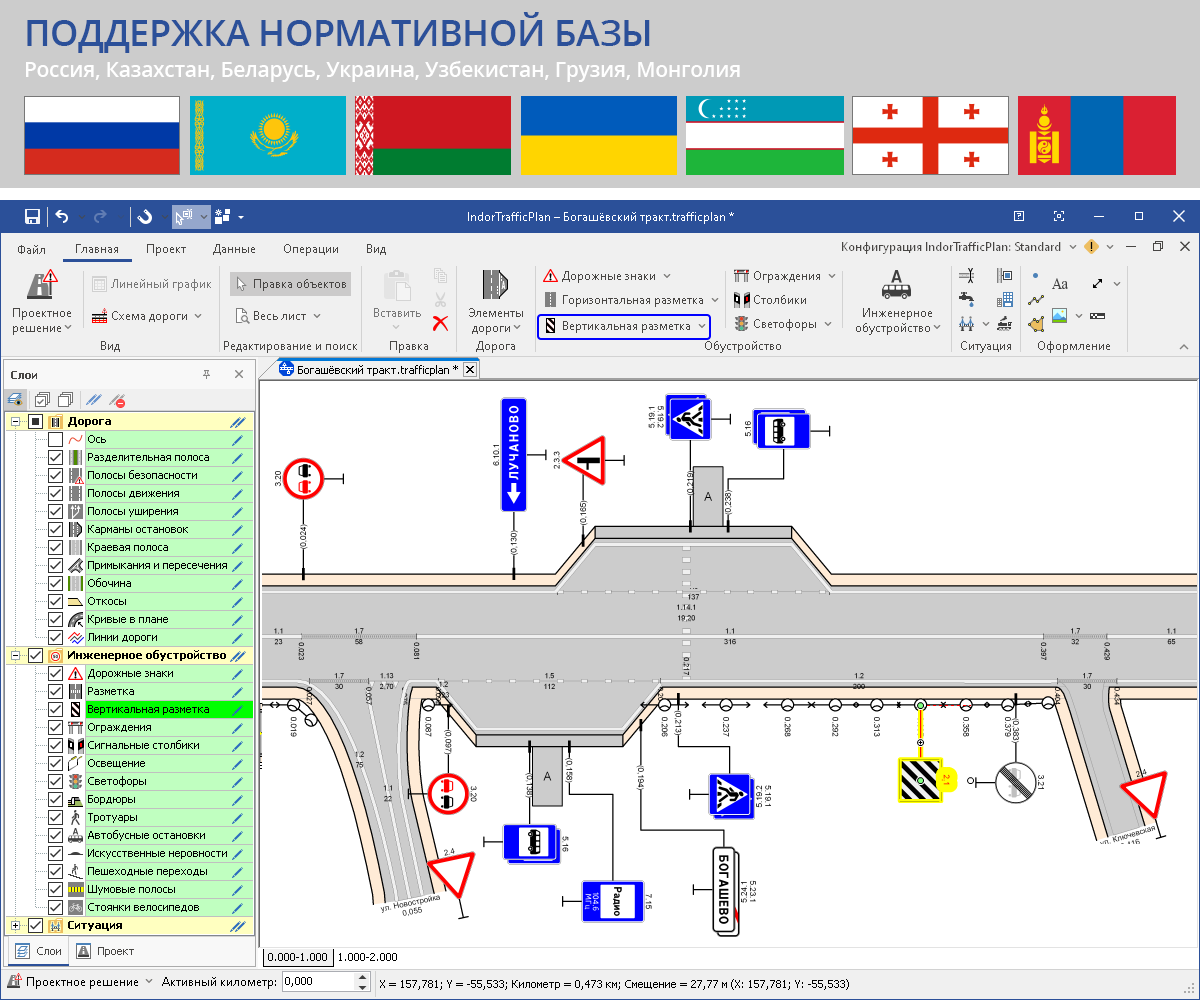
Task: Switch to the Данные ribbon tab
Action: [x=234, y=249]
